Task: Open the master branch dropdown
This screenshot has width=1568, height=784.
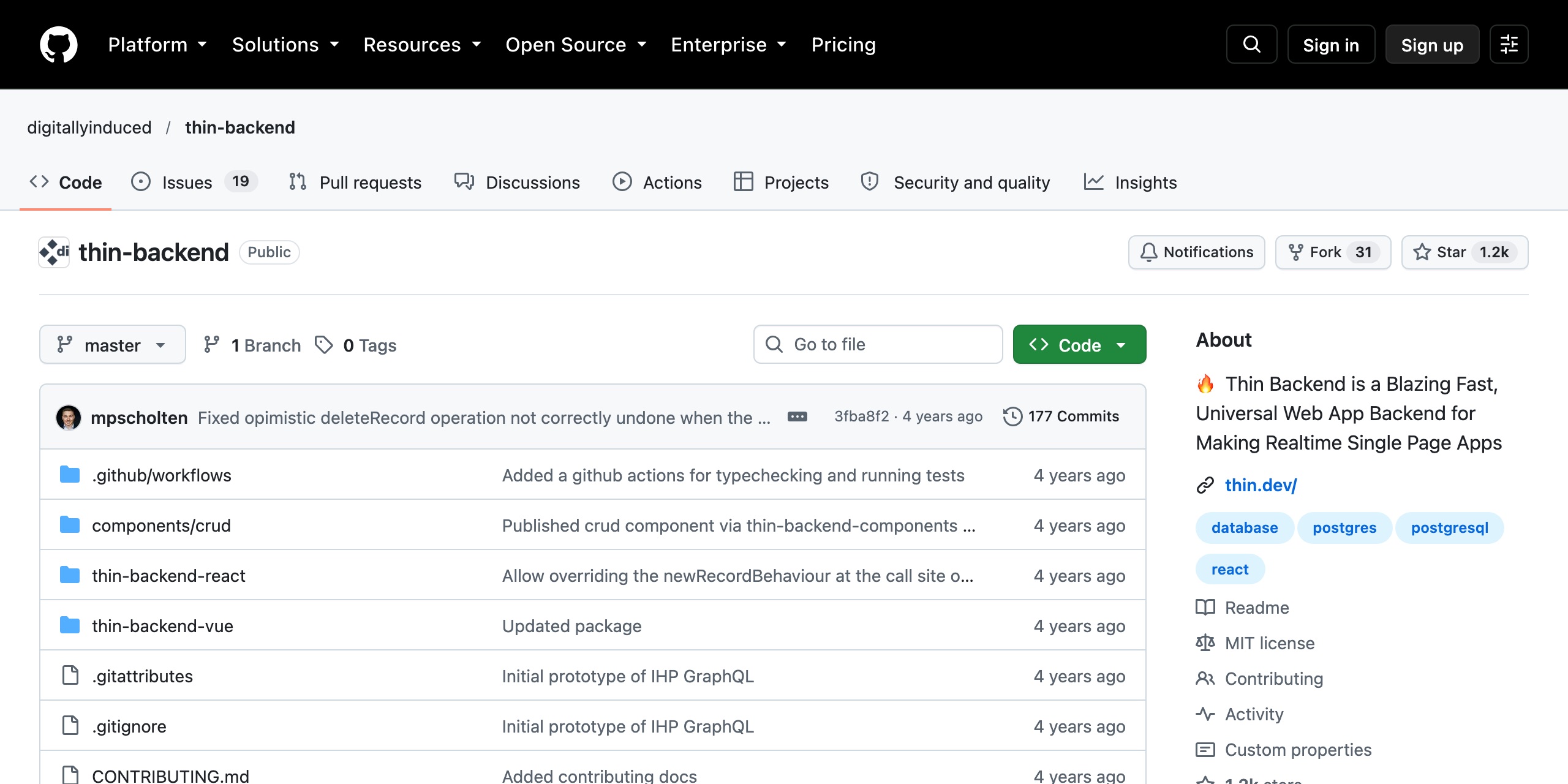Action: [112, 344]
